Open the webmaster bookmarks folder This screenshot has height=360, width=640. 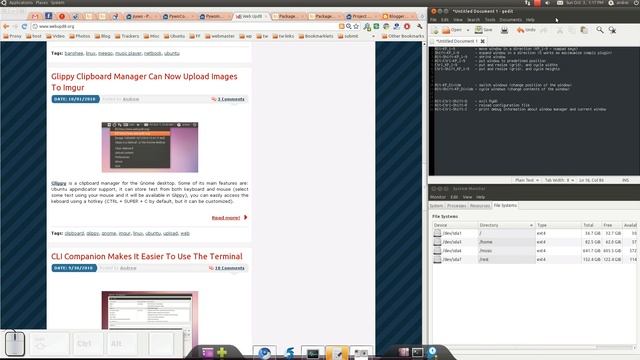pos(220,36)
